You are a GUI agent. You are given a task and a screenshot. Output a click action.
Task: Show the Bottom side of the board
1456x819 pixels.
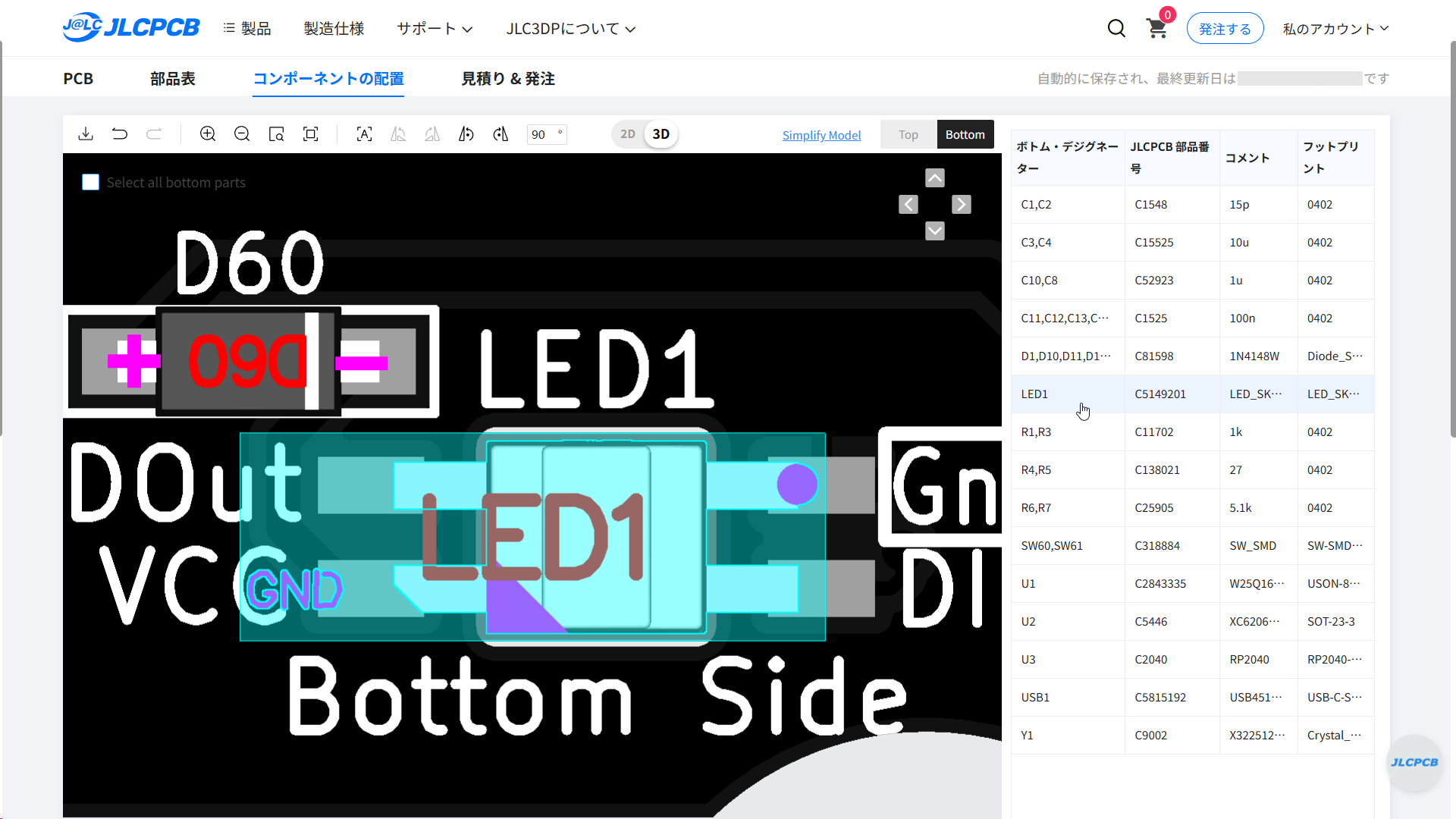965,134
